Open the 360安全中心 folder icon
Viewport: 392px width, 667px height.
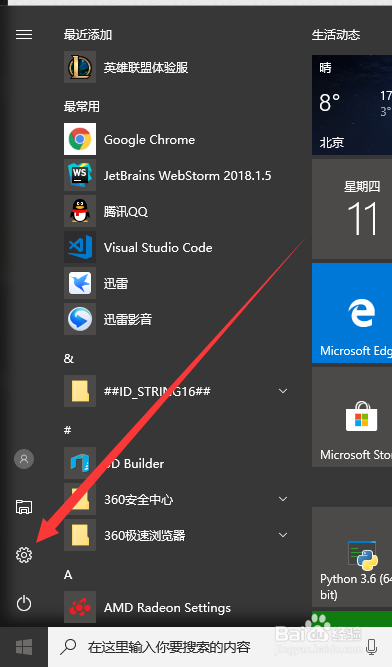pos(80,499)
